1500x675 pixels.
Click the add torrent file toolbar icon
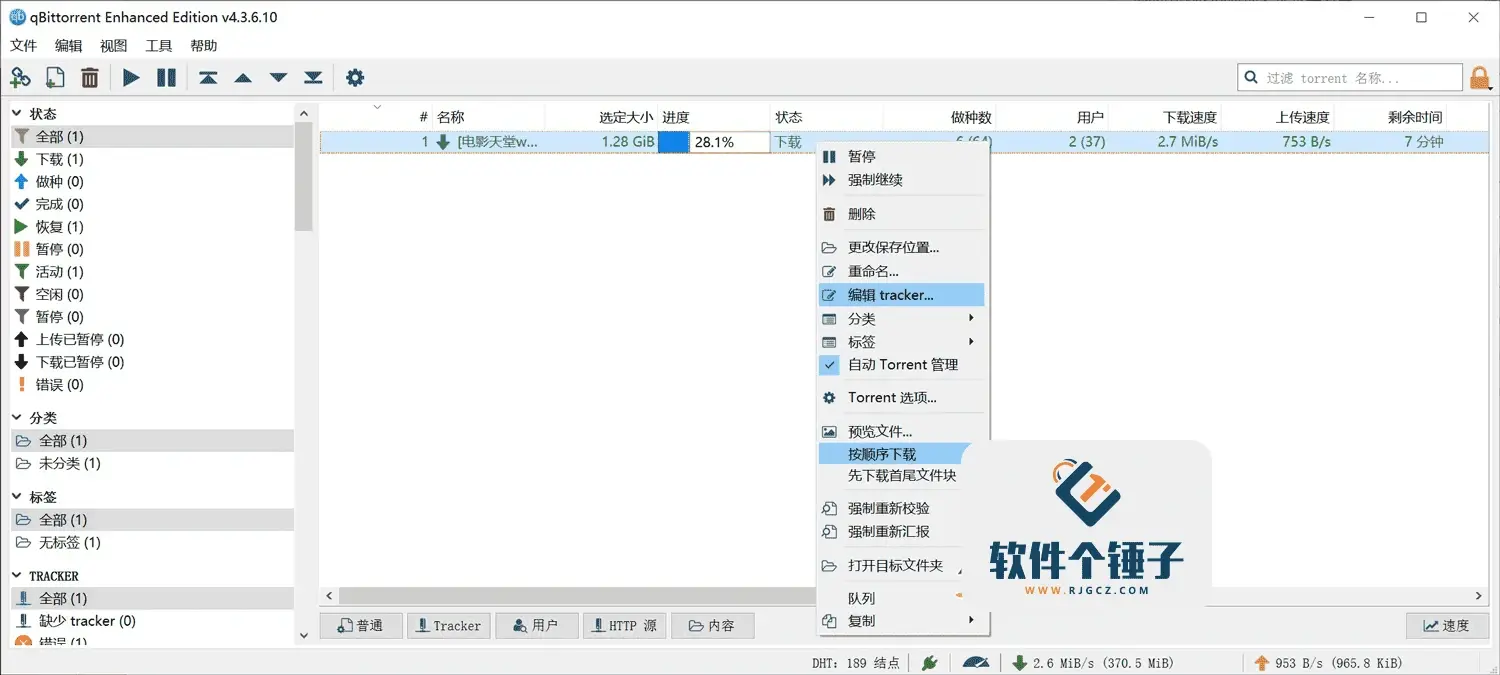click(x=55, y=77)
